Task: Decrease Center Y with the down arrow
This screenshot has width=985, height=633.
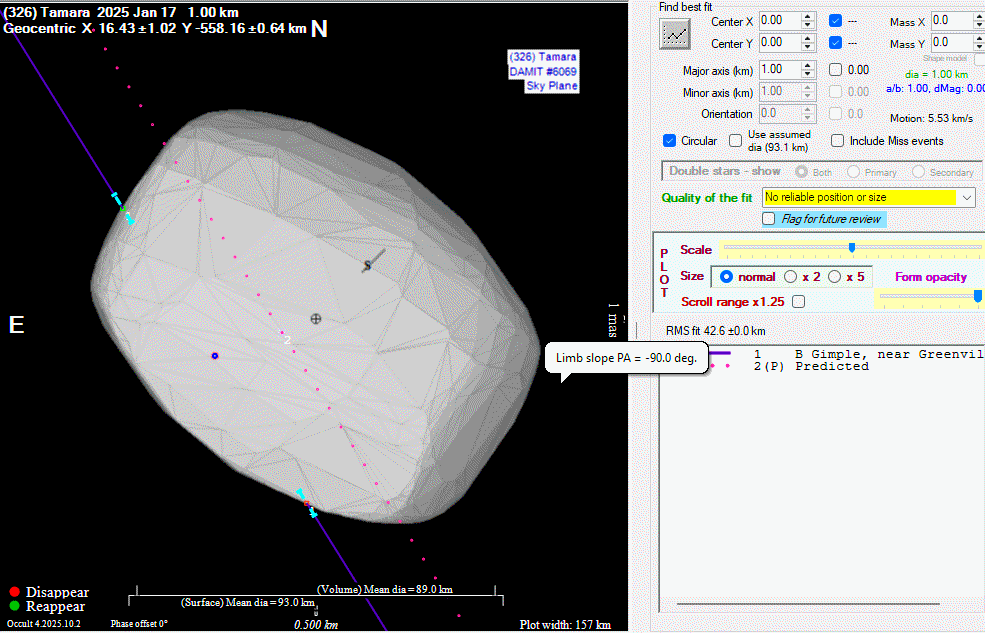Action: tap(807, 47)
